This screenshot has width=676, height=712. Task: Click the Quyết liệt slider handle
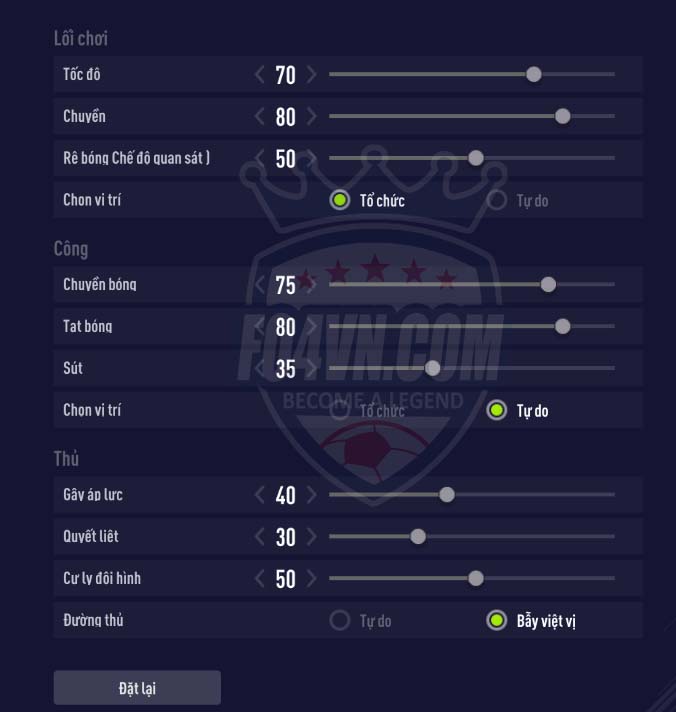coord(418,536)
